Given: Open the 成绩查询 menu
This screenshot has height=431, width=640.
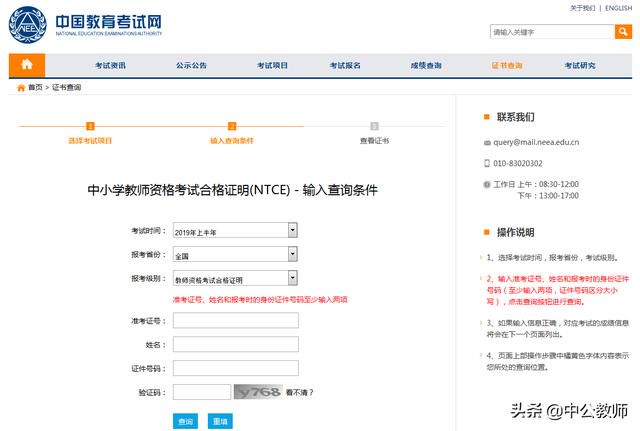Looking at the screenshot, I should click(x=426, y=65).
